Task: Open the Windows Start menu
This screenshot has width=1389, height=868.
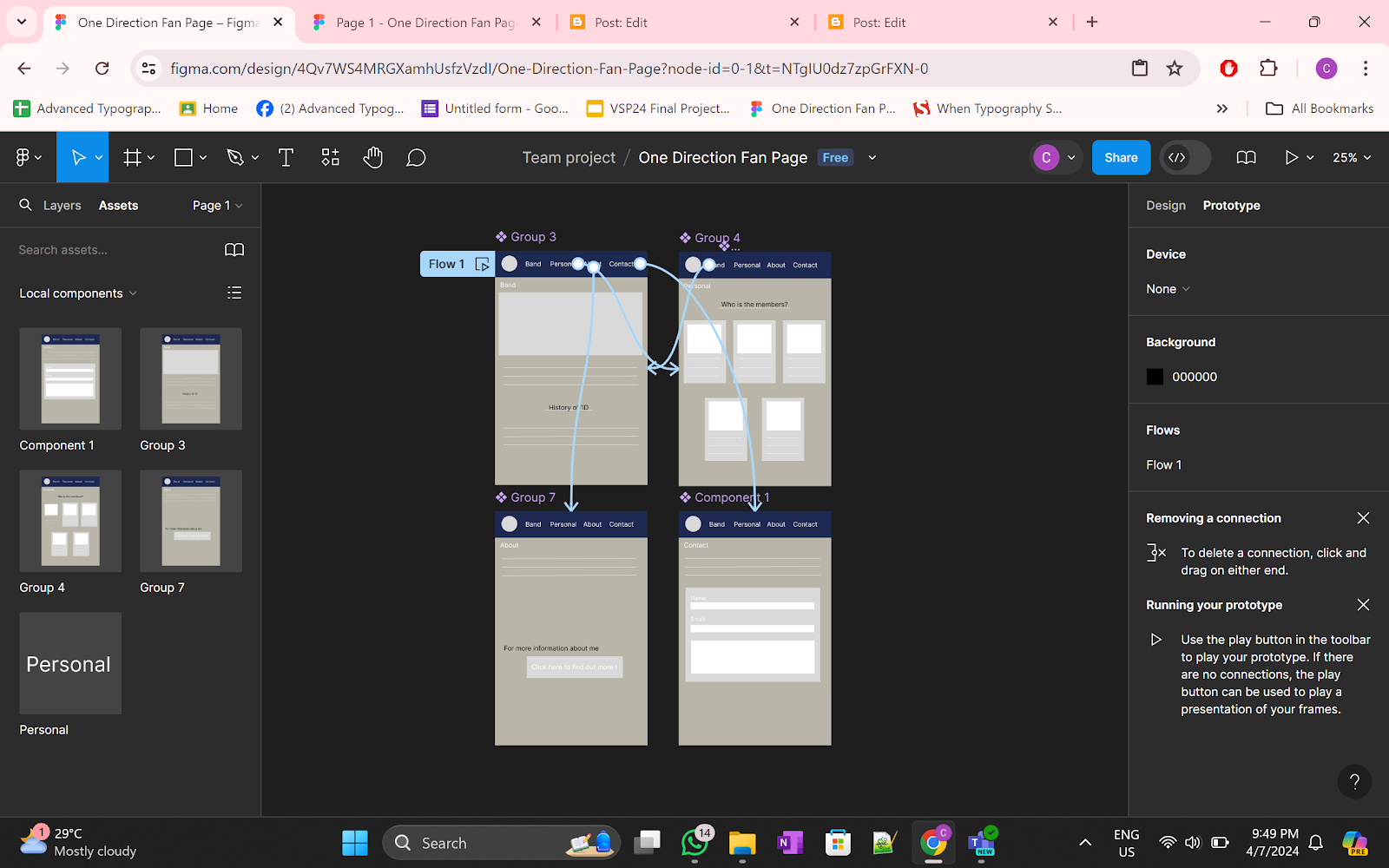Action: (355, 843)
